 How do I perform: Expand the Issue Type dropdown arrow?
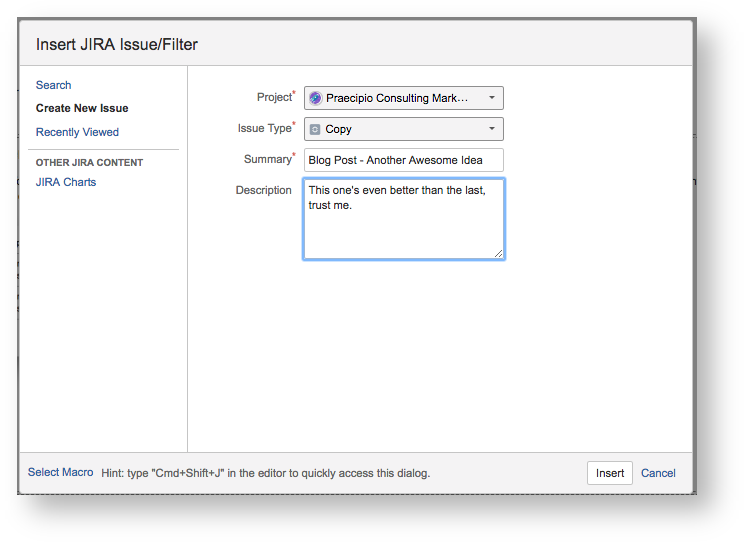point(492,128)
